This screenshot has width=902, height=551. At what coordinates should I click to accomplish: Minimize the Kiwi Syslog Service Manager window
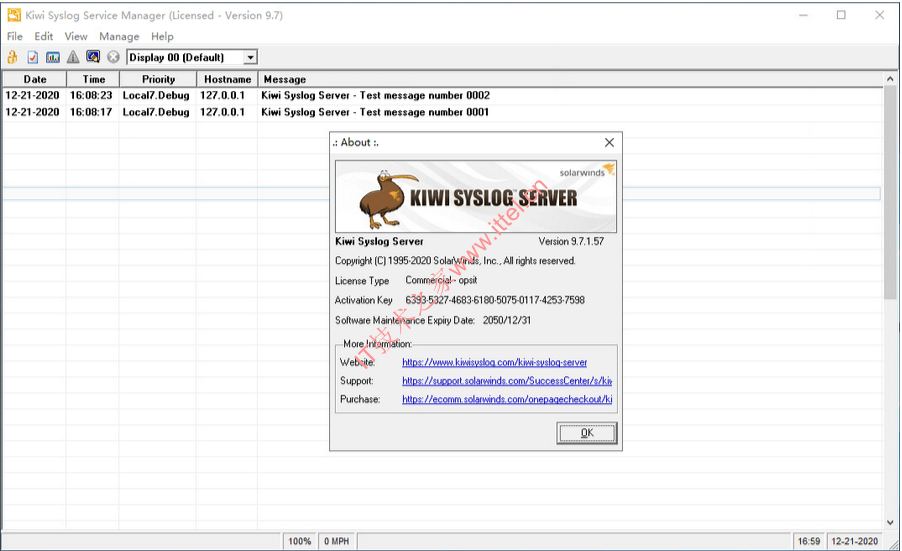[x=804, y=15]
